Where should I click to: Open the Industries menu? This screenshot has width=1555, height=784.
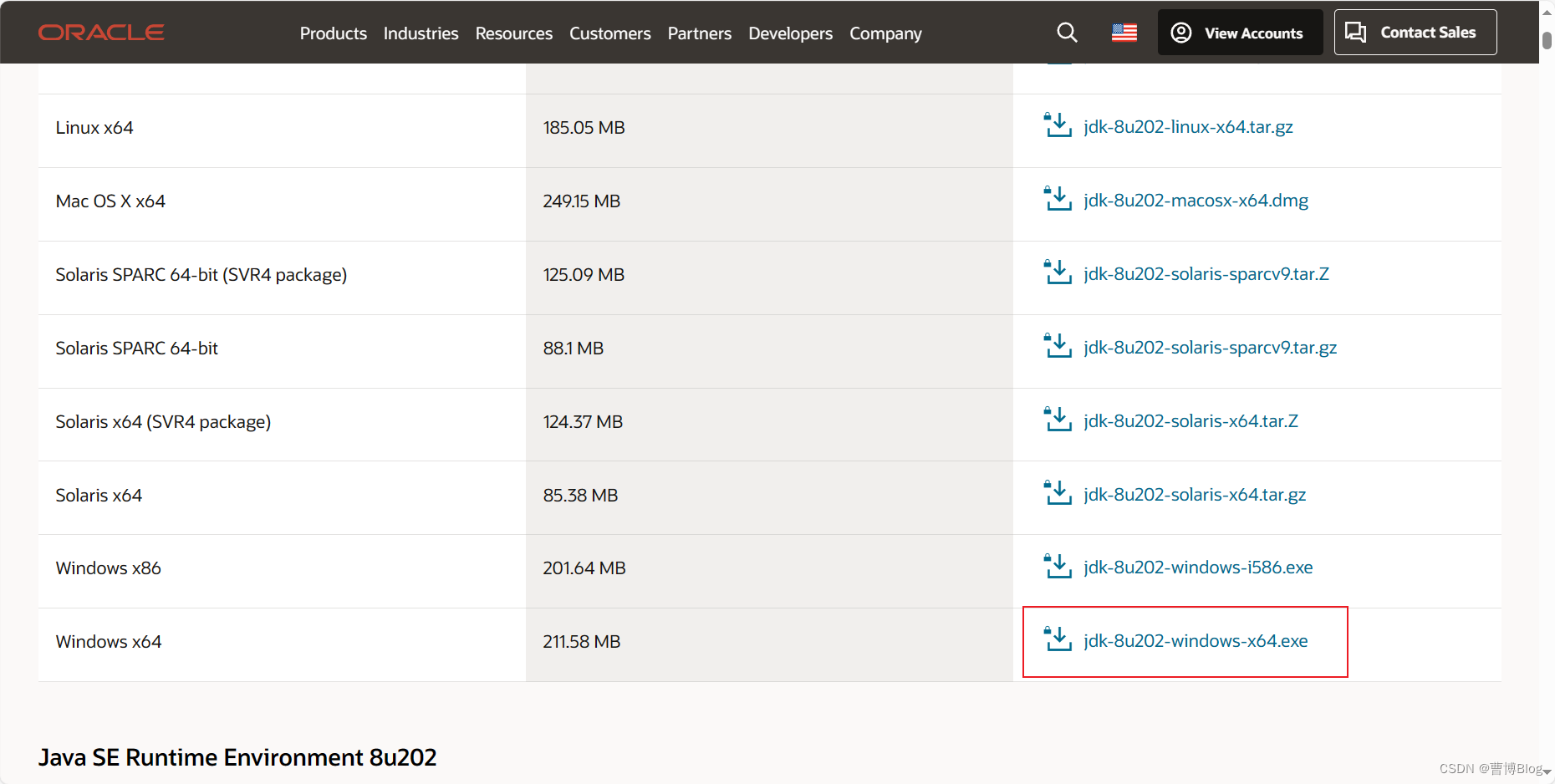tap(421, 33)
